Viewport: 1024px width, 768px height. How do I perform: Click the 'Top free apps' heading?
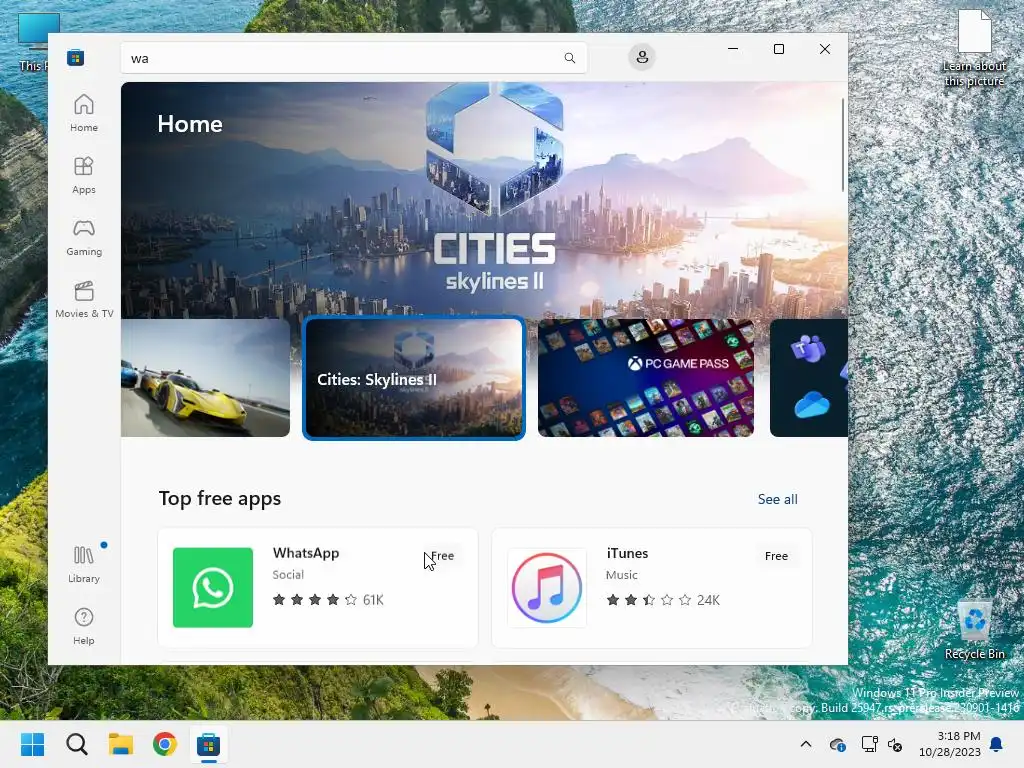(219, 498)
